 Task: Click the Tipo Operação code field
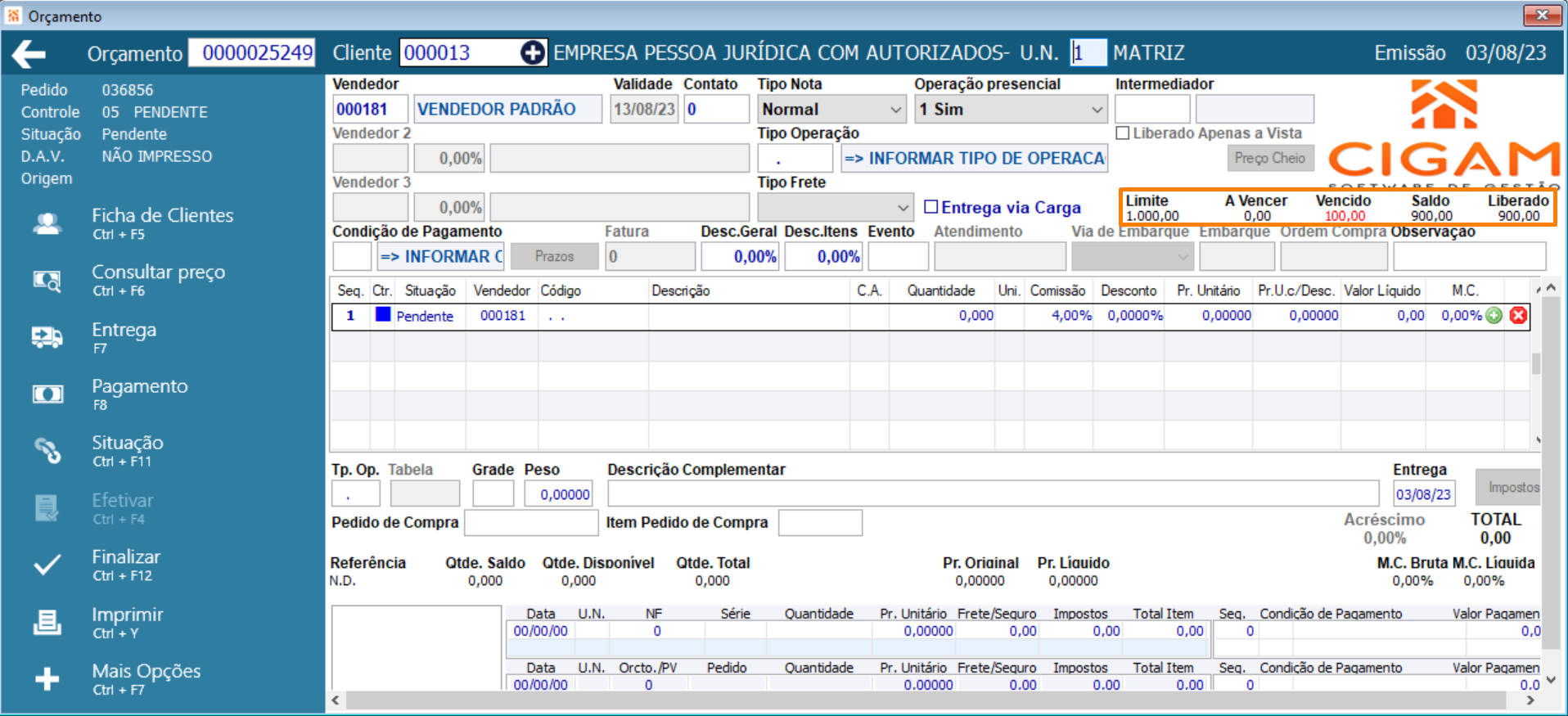[x=795, y=159]
